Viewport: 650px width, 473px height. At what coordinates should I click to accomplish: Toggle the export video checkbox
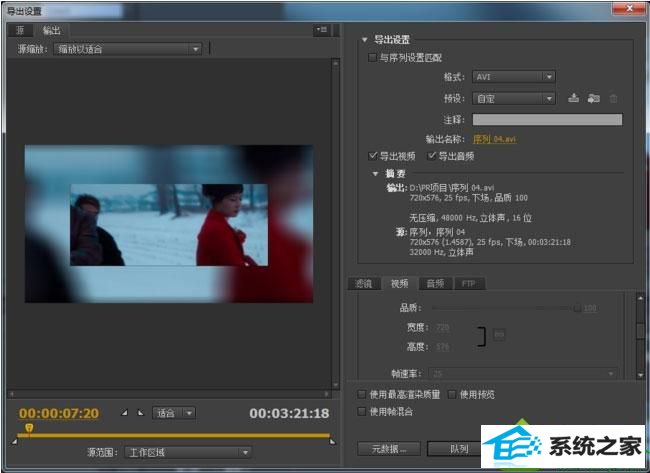pyautogui.click(x=373, y=156)
